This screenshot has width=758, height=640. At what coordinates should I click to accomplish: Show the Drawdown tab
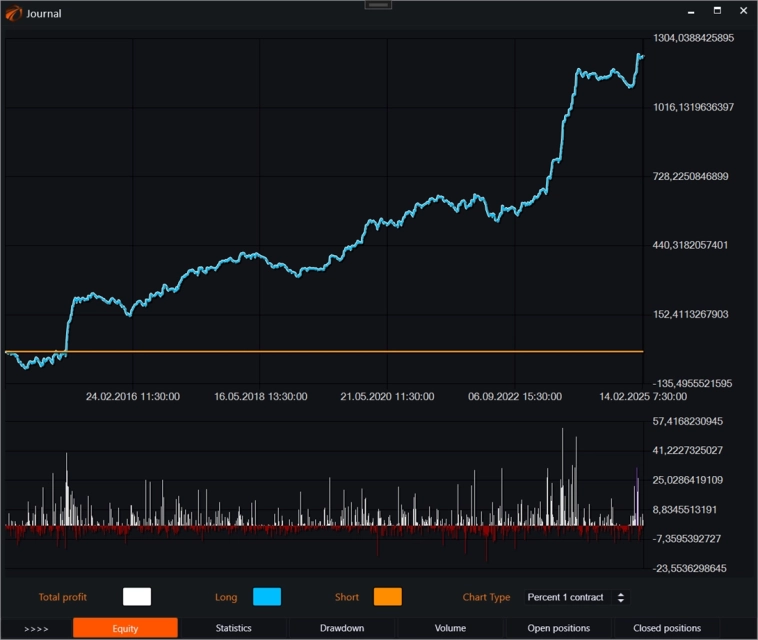[342, 628]
